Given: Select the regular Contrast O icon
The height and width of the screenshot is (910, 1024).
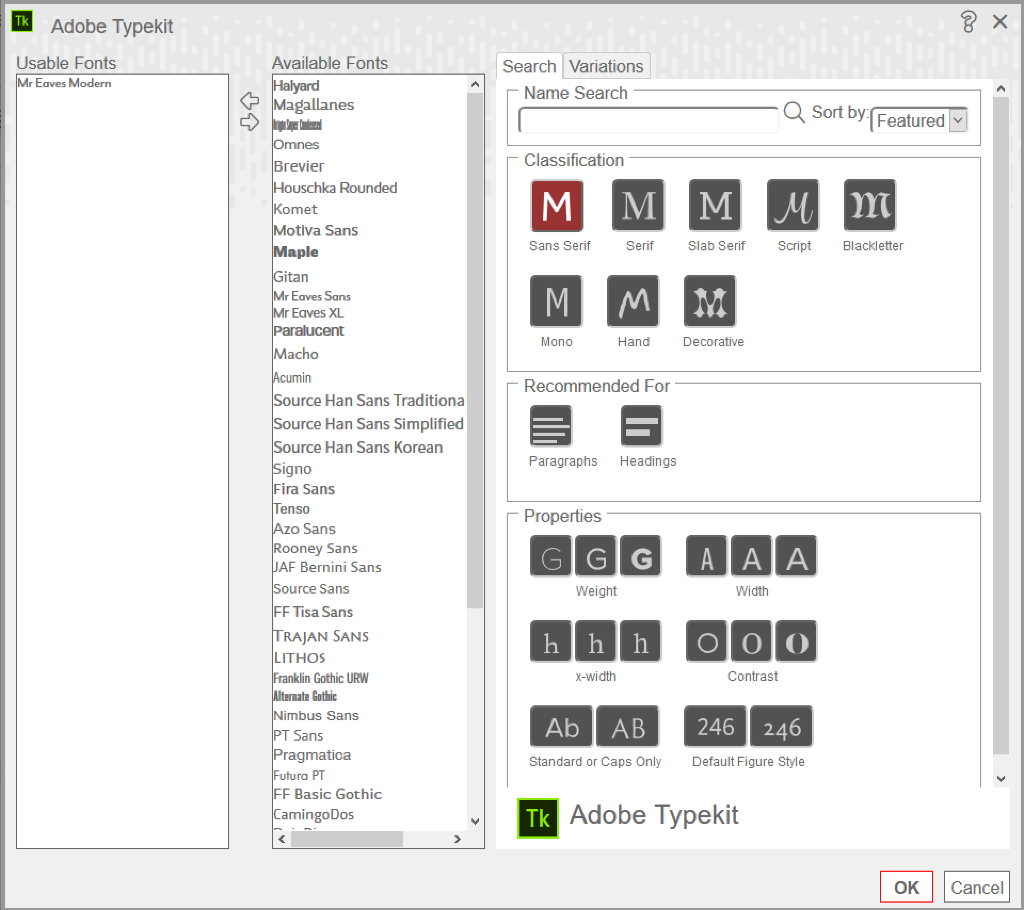Looking at the screenshot, I should [751, 641].
